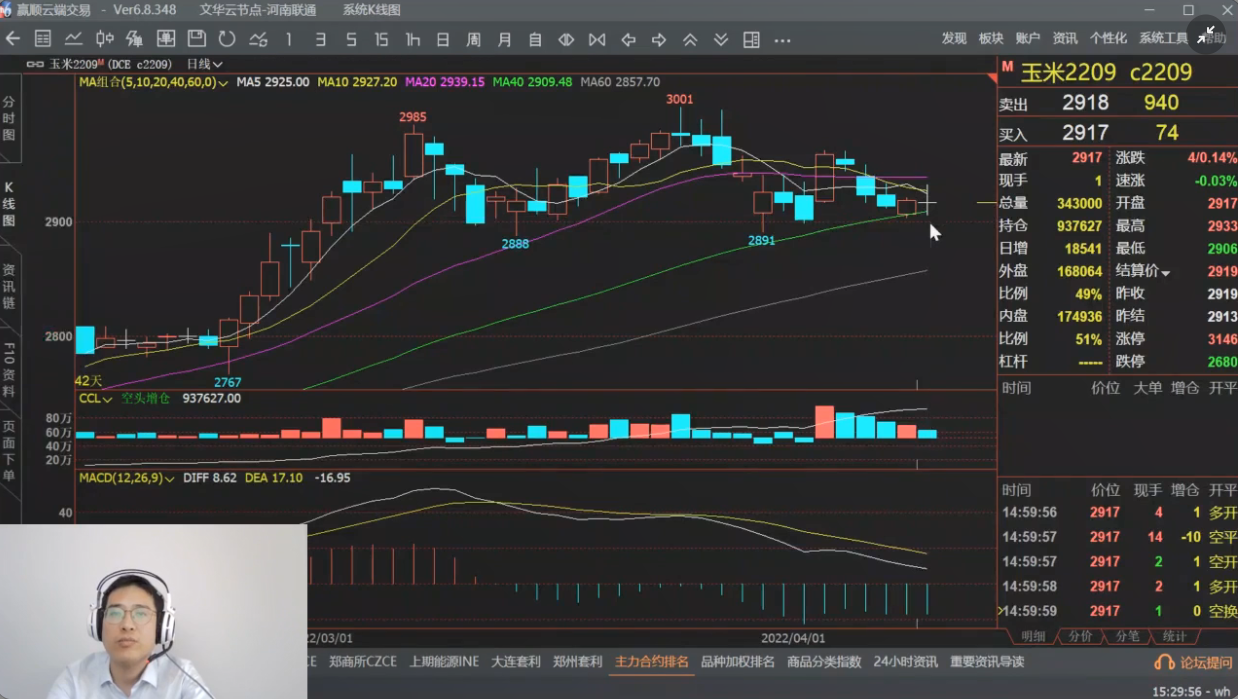Viewport: 1238px width, 699px height.
Task: Select the 分价 tab below the tick list
Action: 1080,636
